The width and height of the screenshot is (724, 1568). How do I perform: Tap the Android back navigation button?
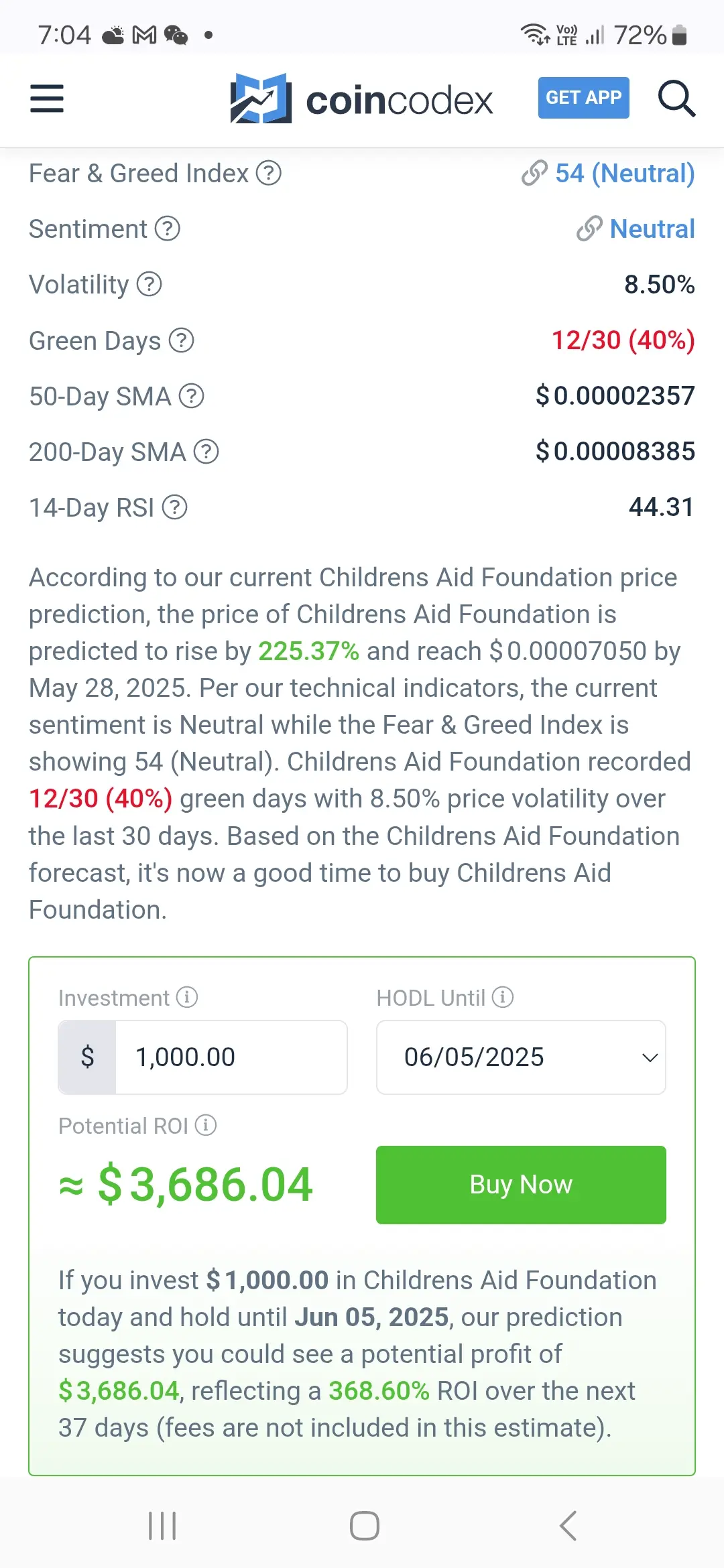568,1526
